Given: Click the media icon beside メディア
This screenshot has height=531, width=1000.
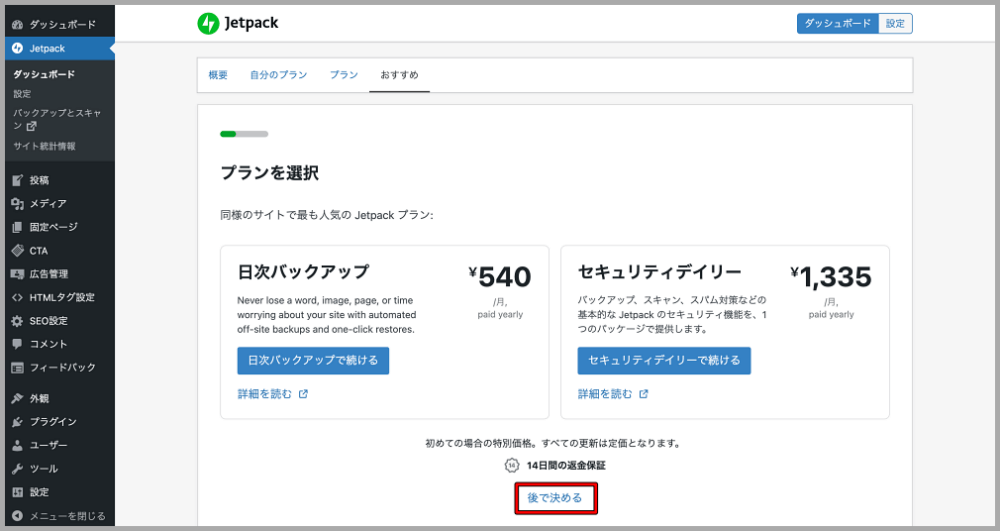Looking at the screenshot, I should [x=17, y=203].
